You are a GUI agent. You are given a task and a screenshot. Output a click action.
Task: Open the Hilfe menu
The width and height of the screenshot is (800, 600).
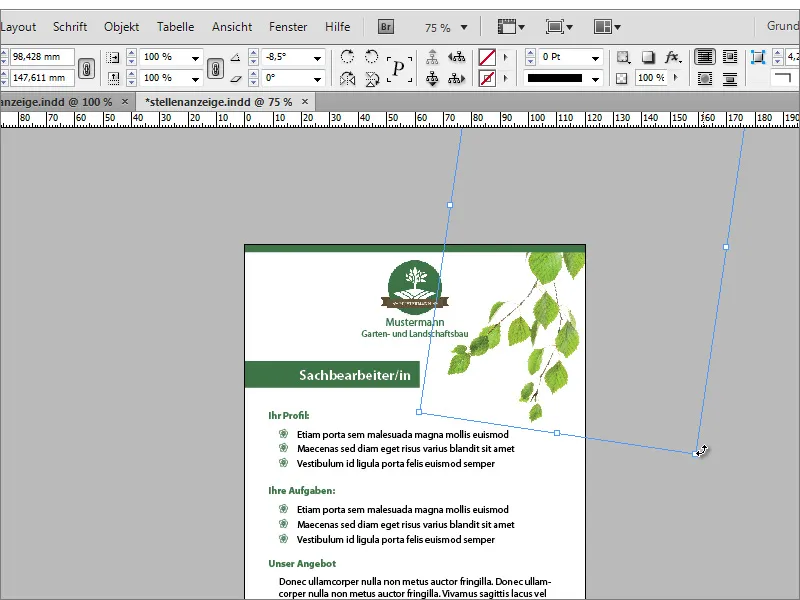337,27
